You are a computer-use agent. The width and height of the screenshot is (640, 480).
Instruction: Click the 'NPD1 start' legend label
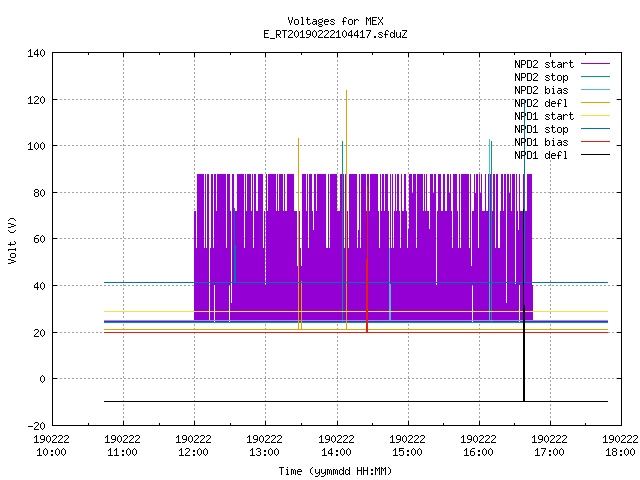[544, 116]
